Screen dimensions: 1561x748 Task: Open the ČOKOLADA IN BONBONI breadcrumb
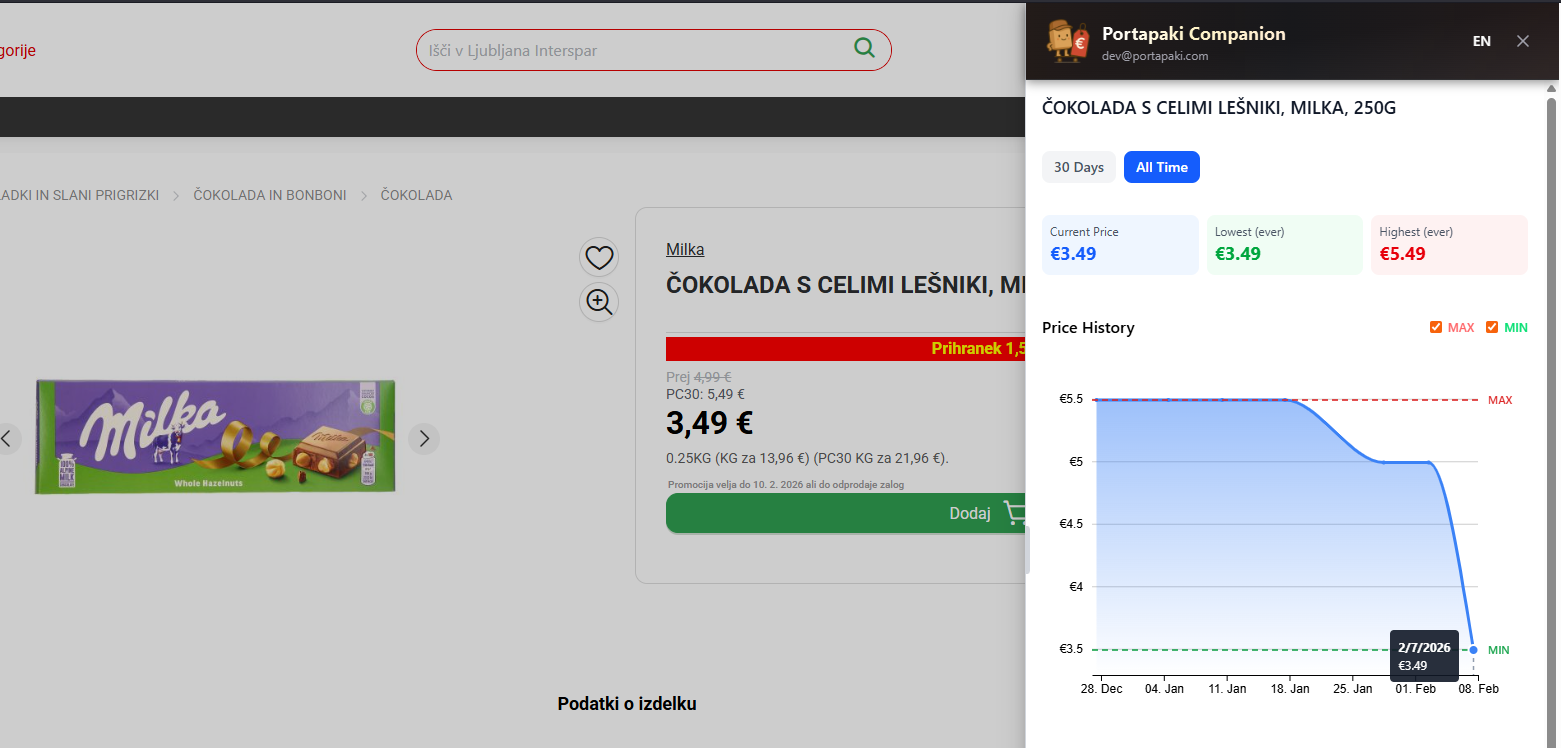click(270, 195)
